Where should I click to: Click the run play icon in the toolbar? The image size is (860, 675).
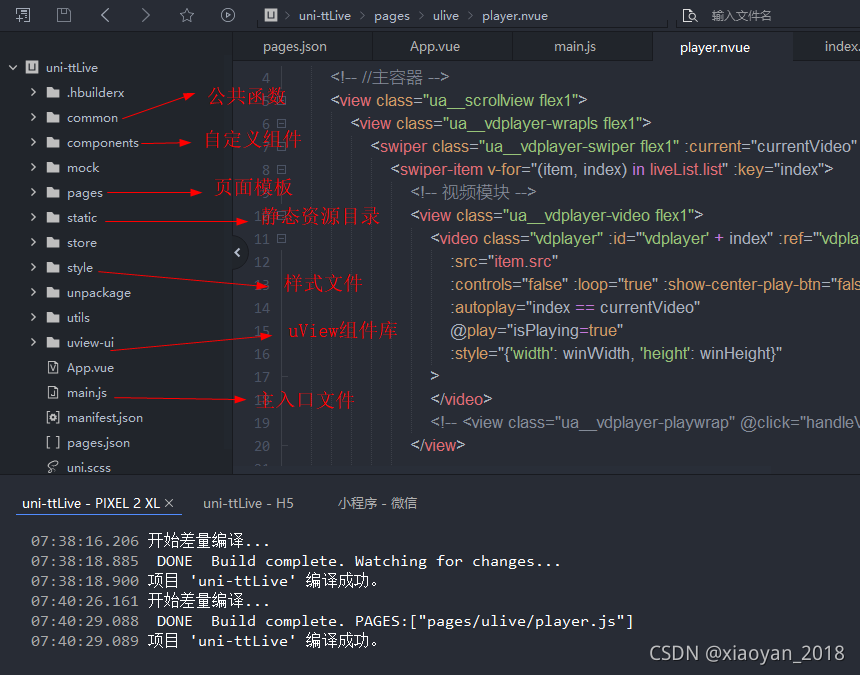(x=228, y=15)
